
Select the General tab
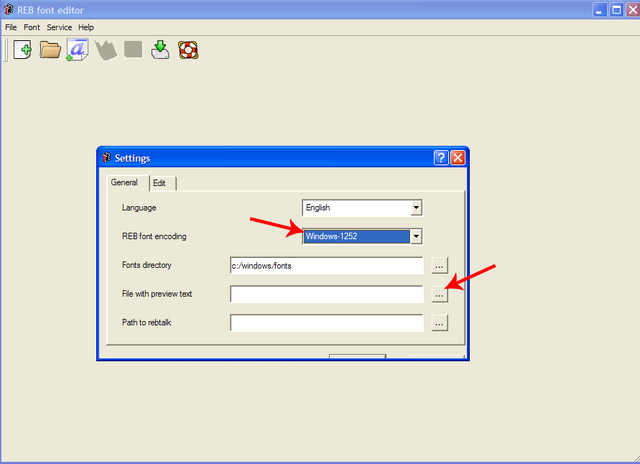124,183
